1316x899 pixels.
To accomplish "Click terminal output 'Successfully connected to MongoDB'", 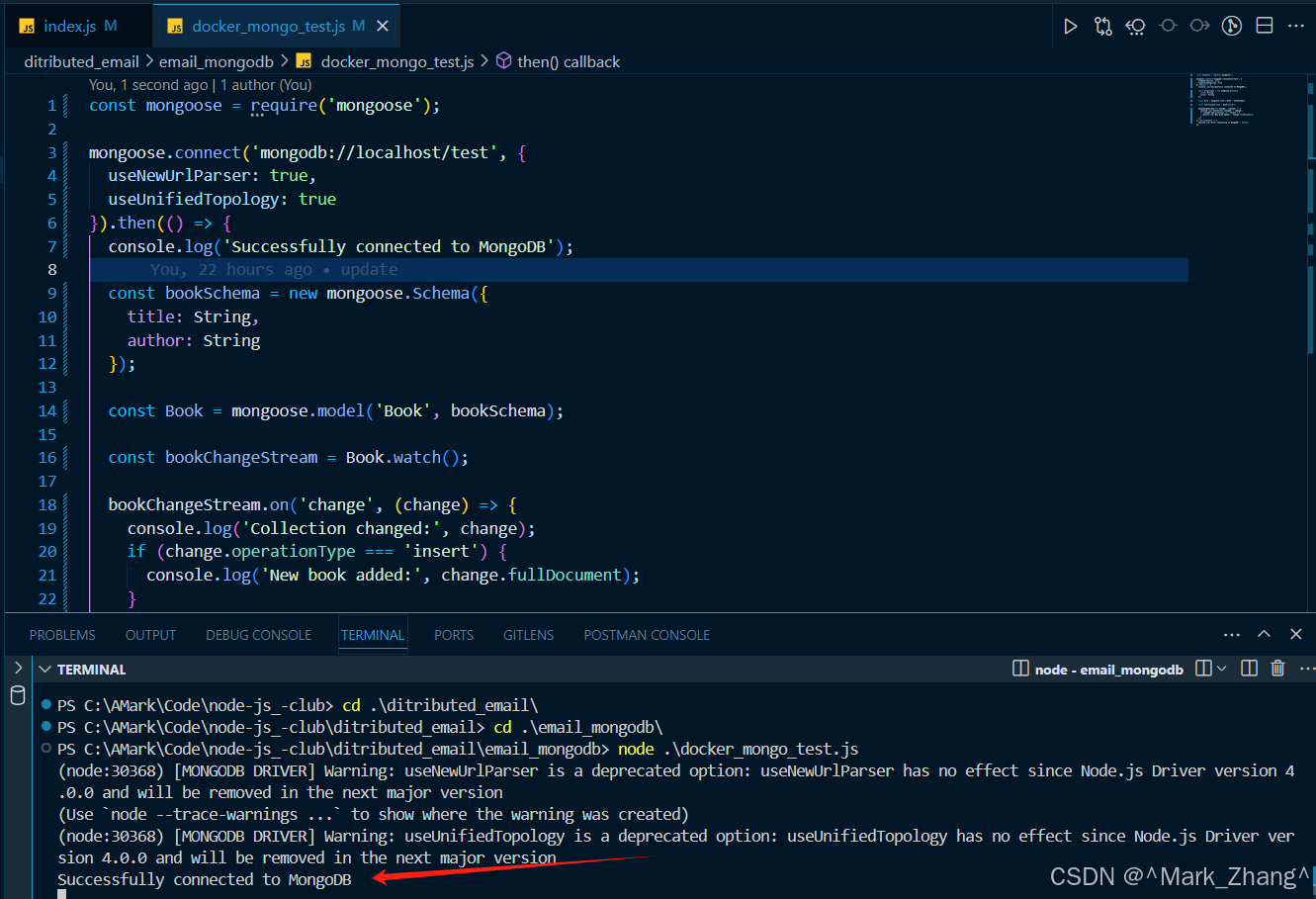I will (205, 879).
